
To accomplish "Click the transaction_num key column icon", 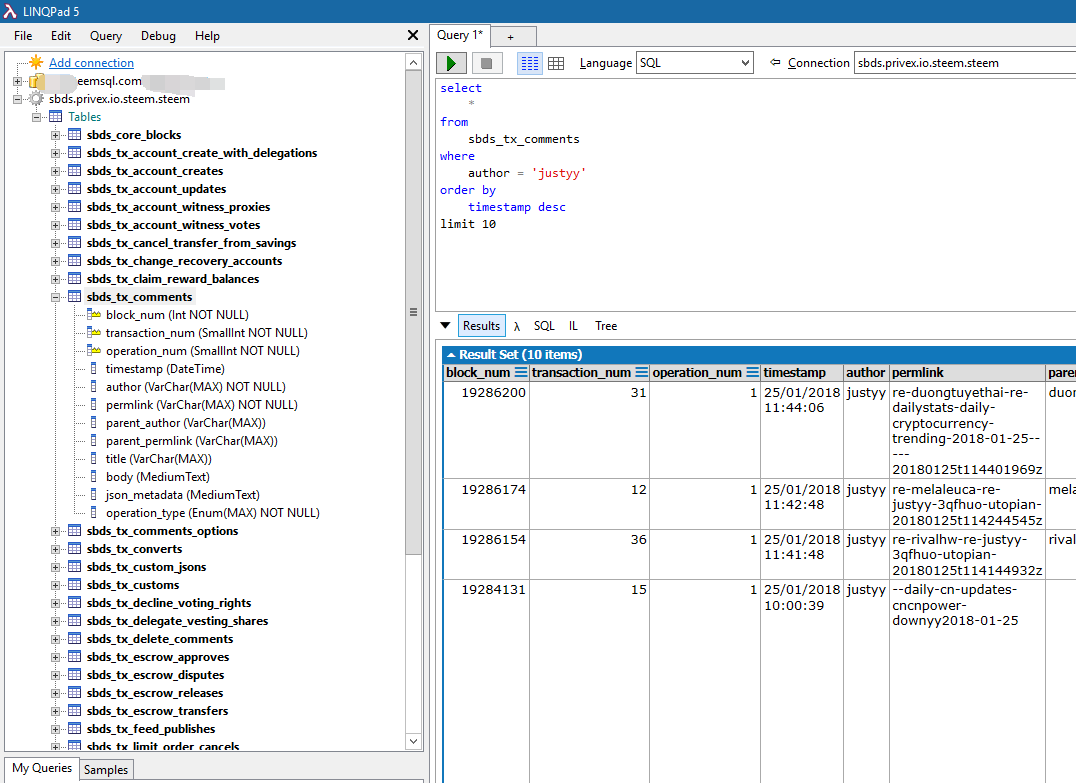I will [94, 332].
